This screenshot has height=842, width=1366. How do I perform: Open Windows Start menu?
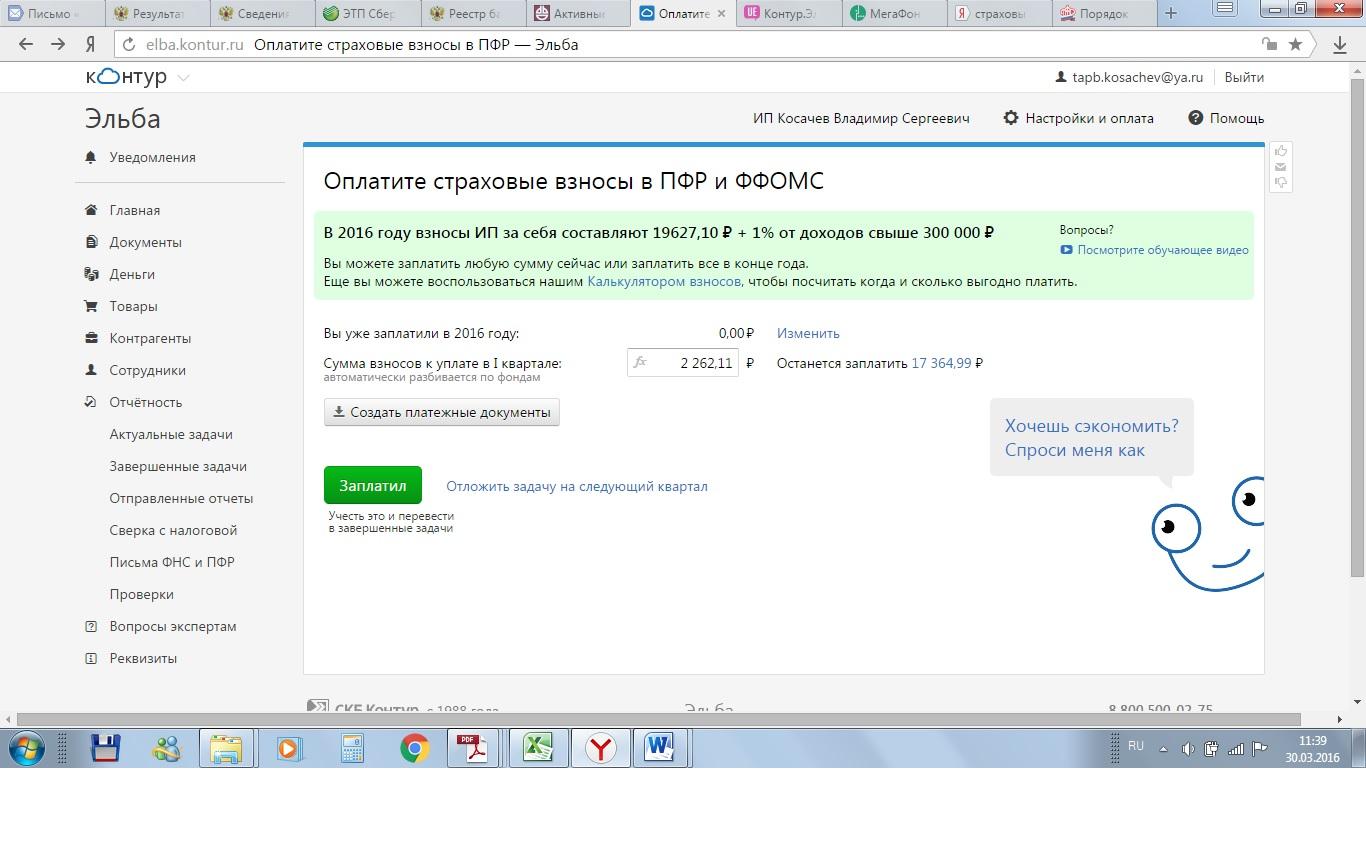click(x=26, y=748)
